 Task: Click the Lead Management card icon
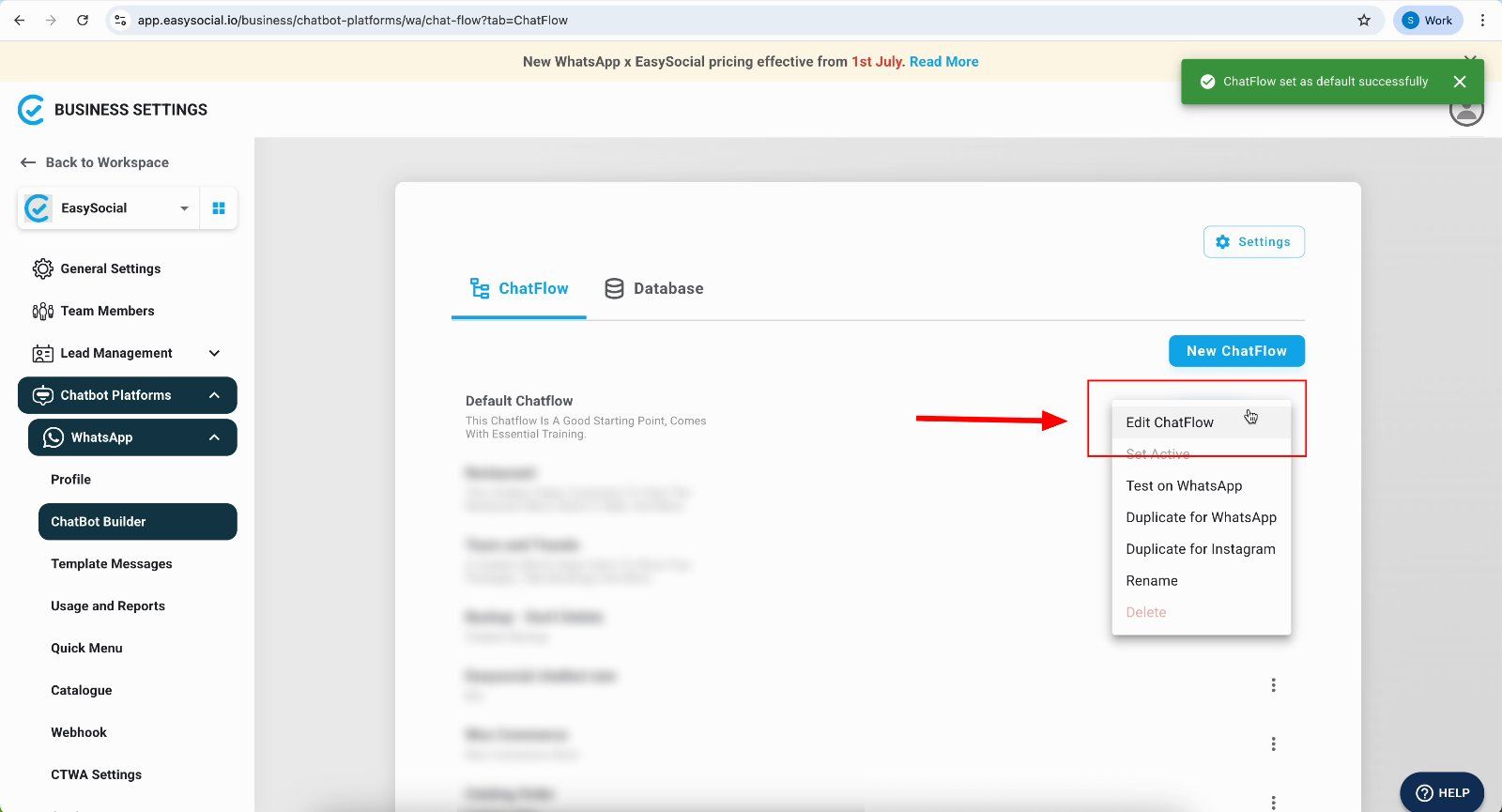pyautogui.click(x=43, y=353)
